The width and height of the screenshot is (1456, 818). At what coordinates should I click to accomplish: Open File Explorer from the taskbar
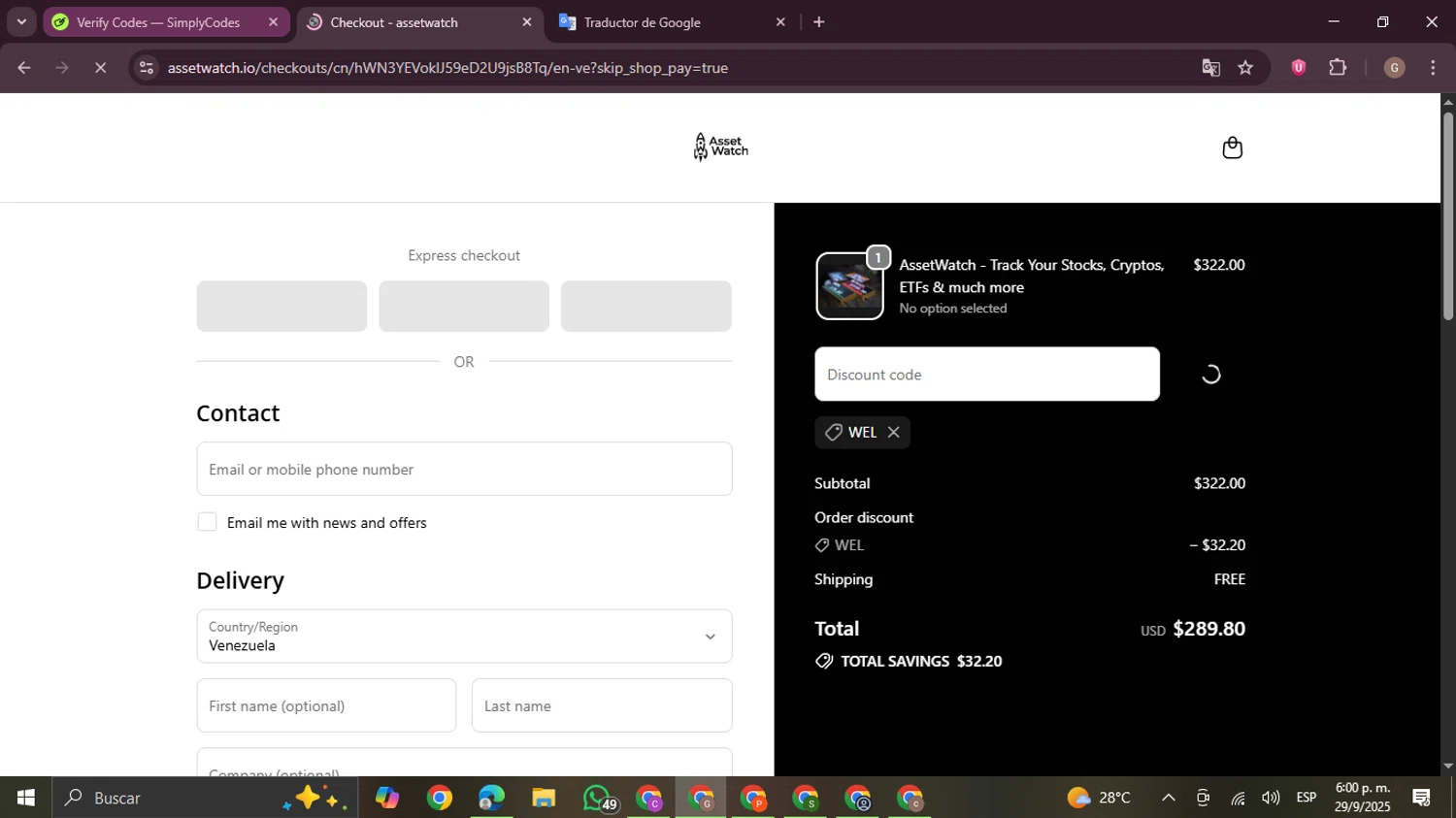coord(544,798)
